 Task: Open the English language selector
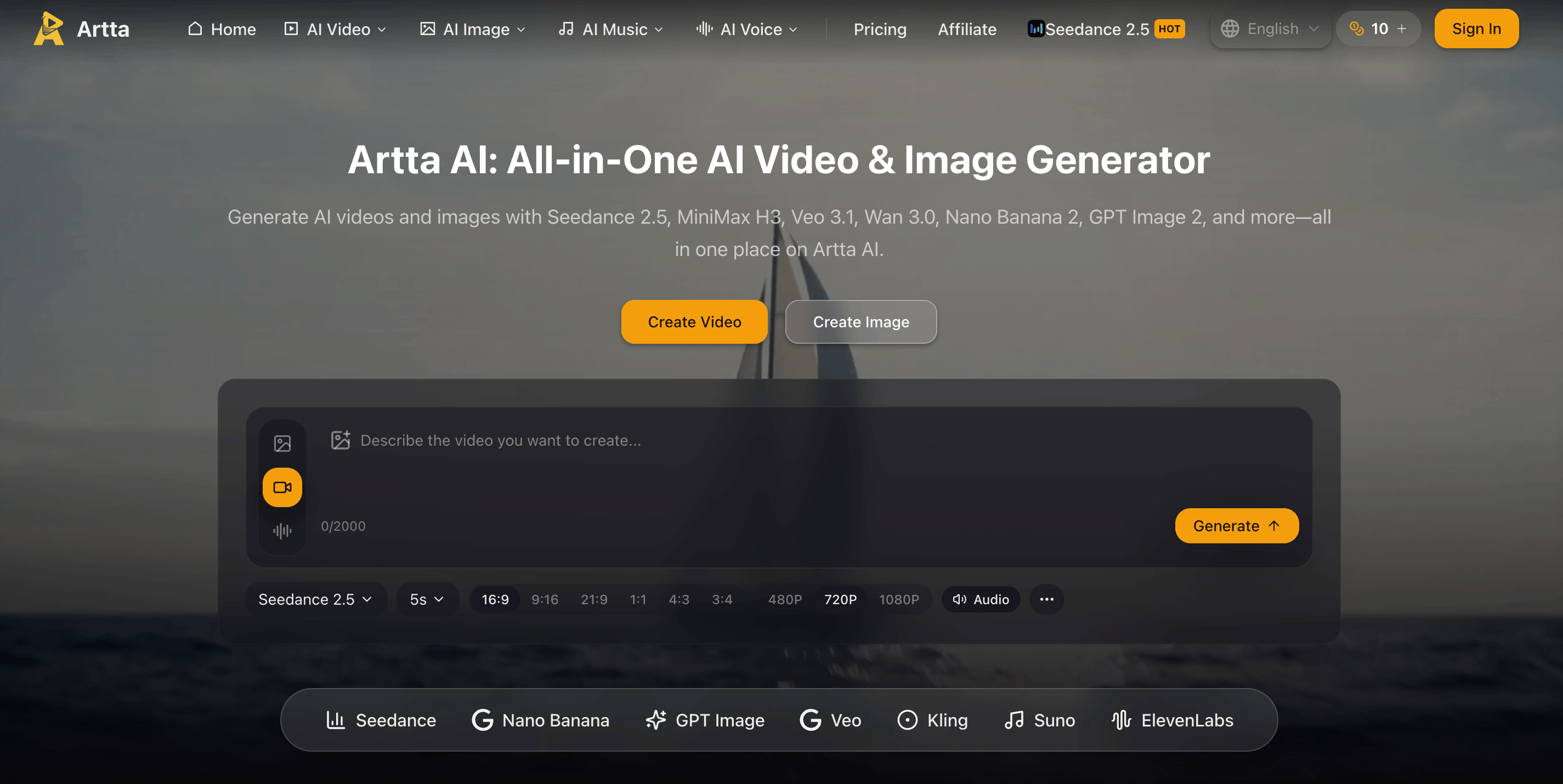1271,29
